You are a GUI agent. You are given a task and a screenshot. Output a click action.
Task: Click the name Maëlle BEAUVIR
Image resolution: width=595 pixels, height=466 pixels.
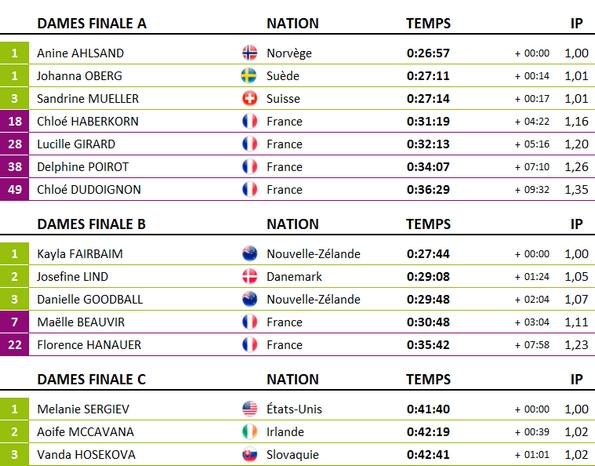pyautogui.click(x=81, y=322)
